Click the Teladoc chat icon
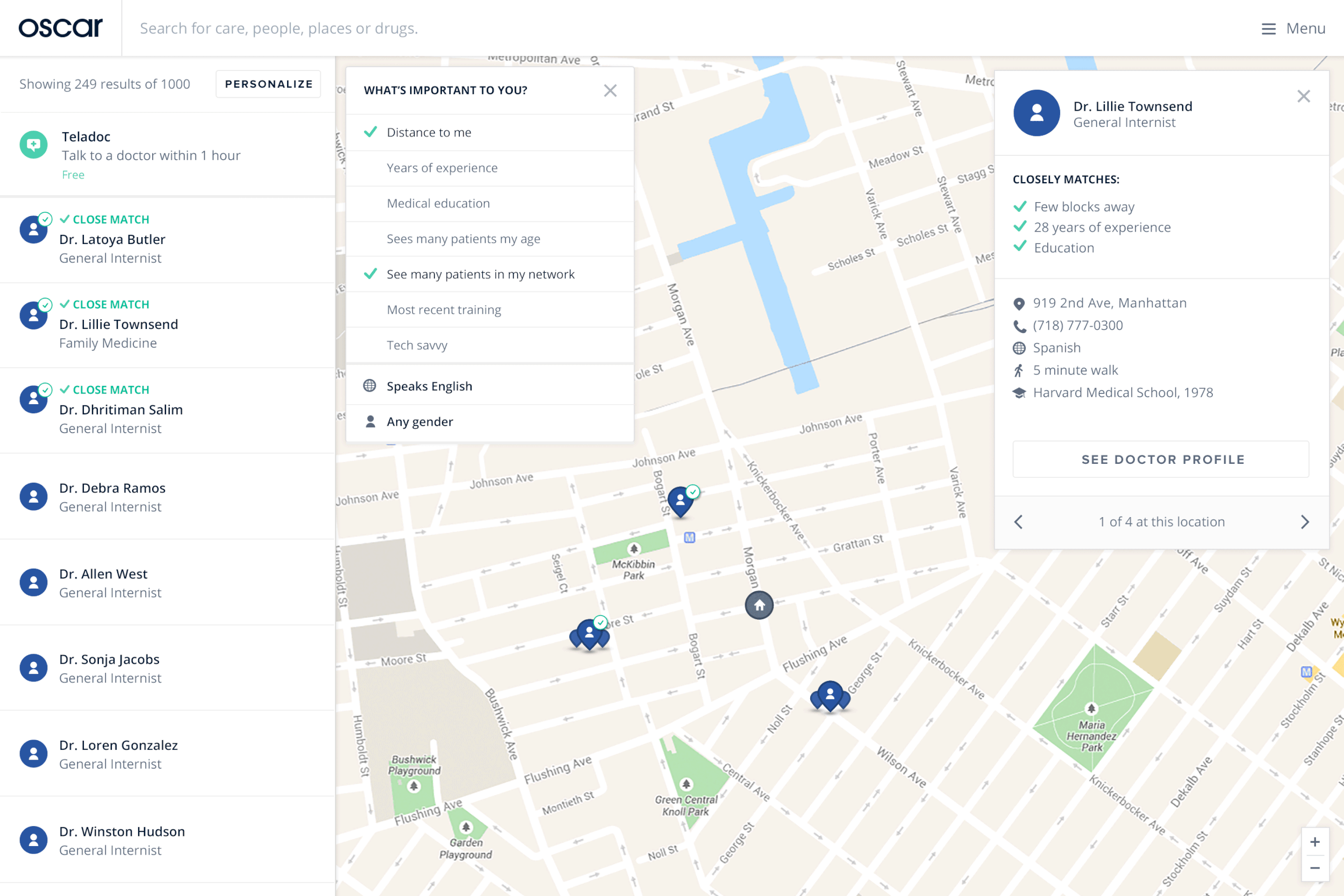 click(34, 145)
